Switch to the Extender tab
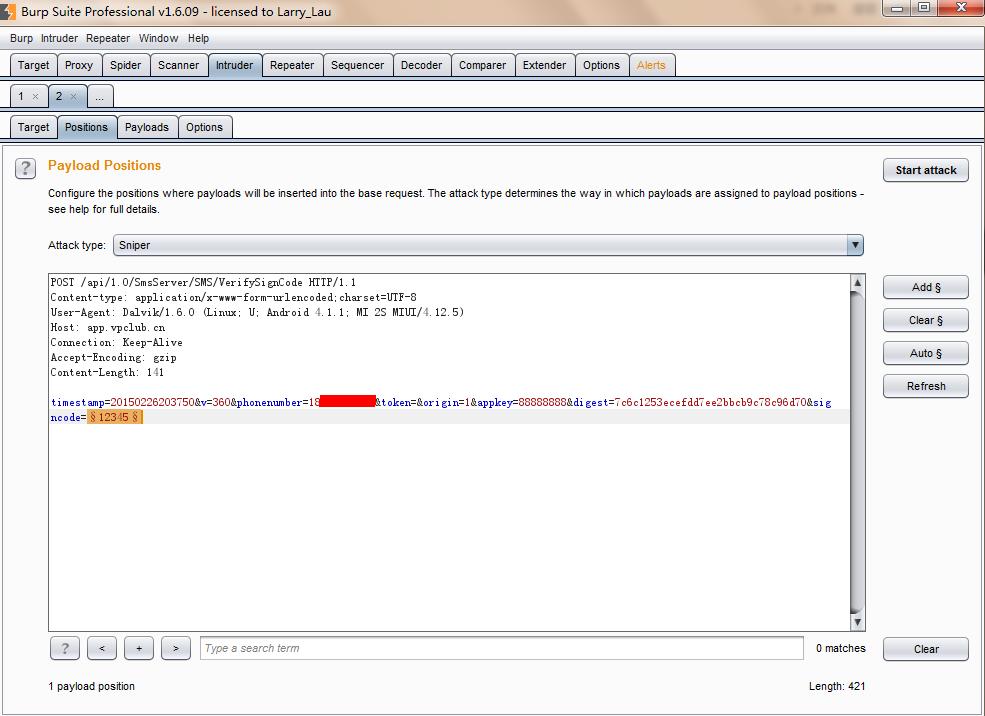This screenshot has width=985, height=716. [544, 65]
